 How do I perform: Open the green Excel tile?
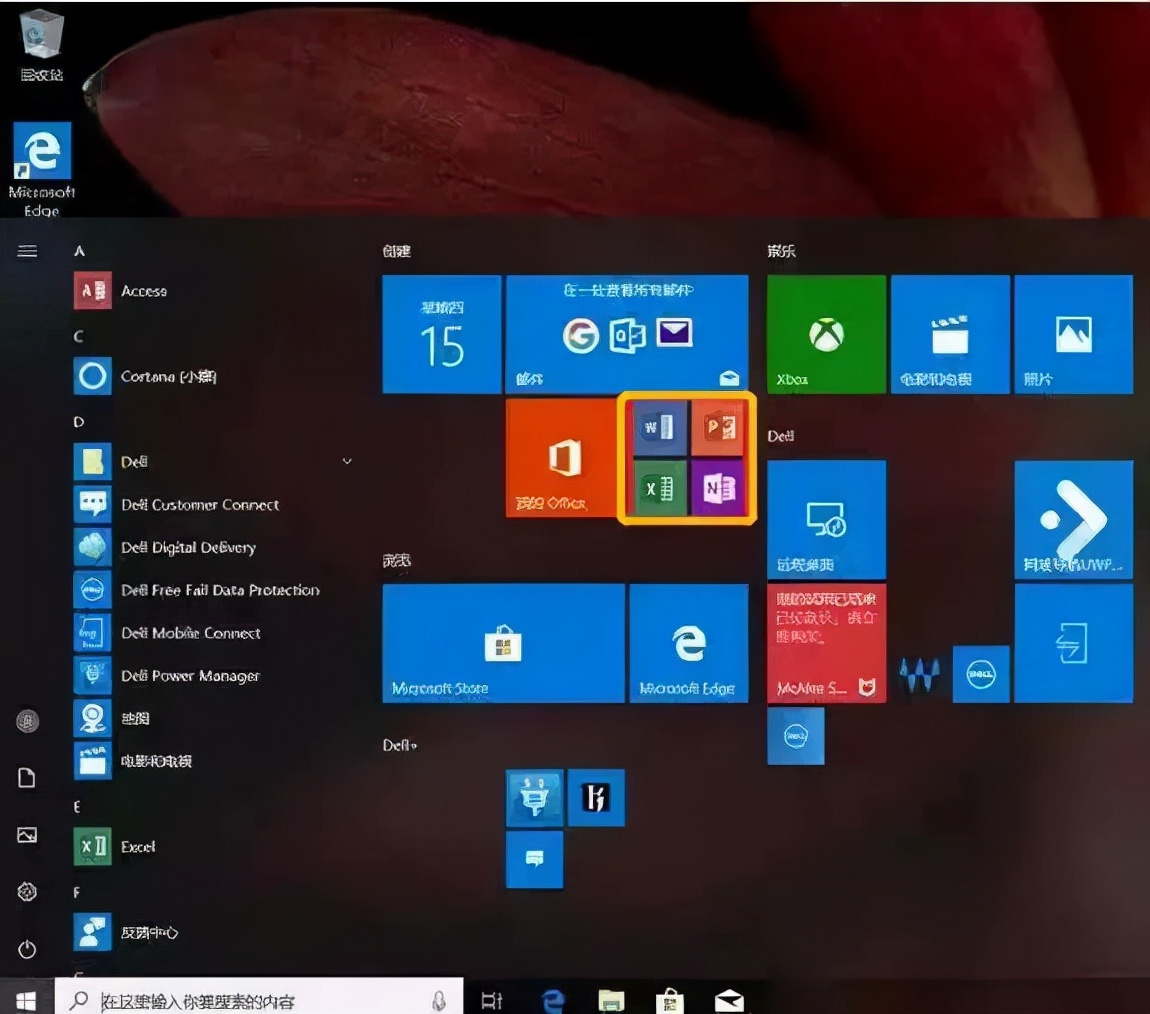[x=659, y=487]
